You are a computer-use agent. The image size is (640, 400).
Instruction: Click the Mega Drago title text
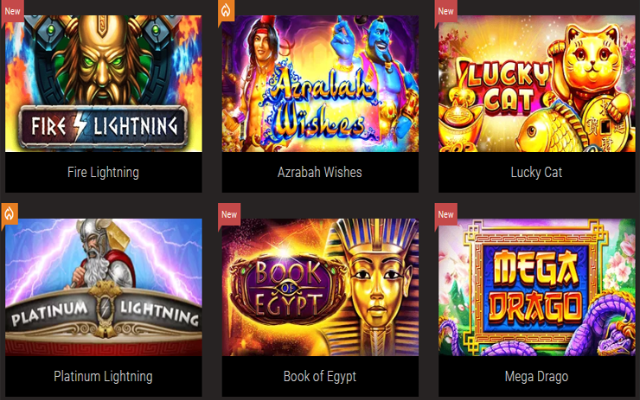tap(536, 376)
